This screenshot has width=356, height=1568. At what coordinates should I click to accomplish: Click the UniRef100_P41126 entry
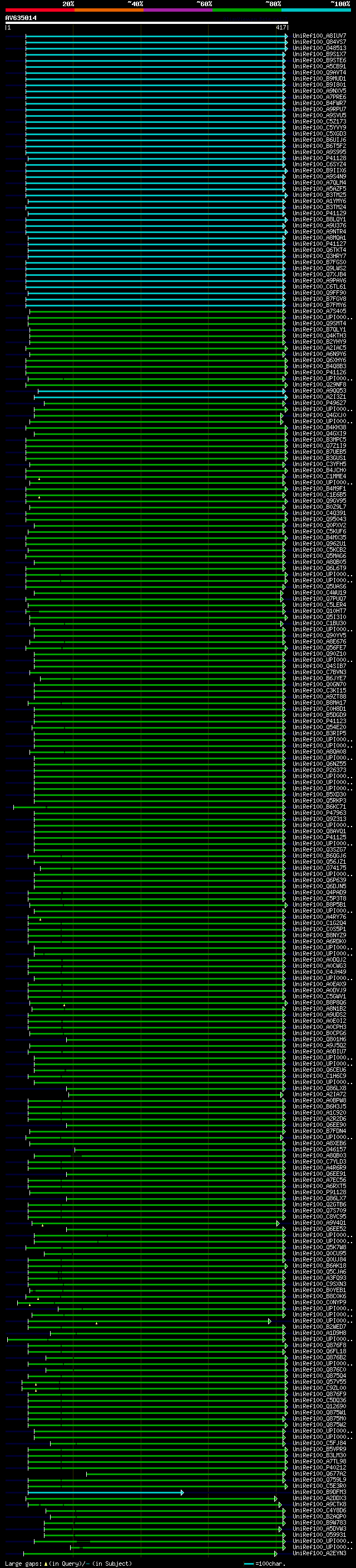(319, 373)
